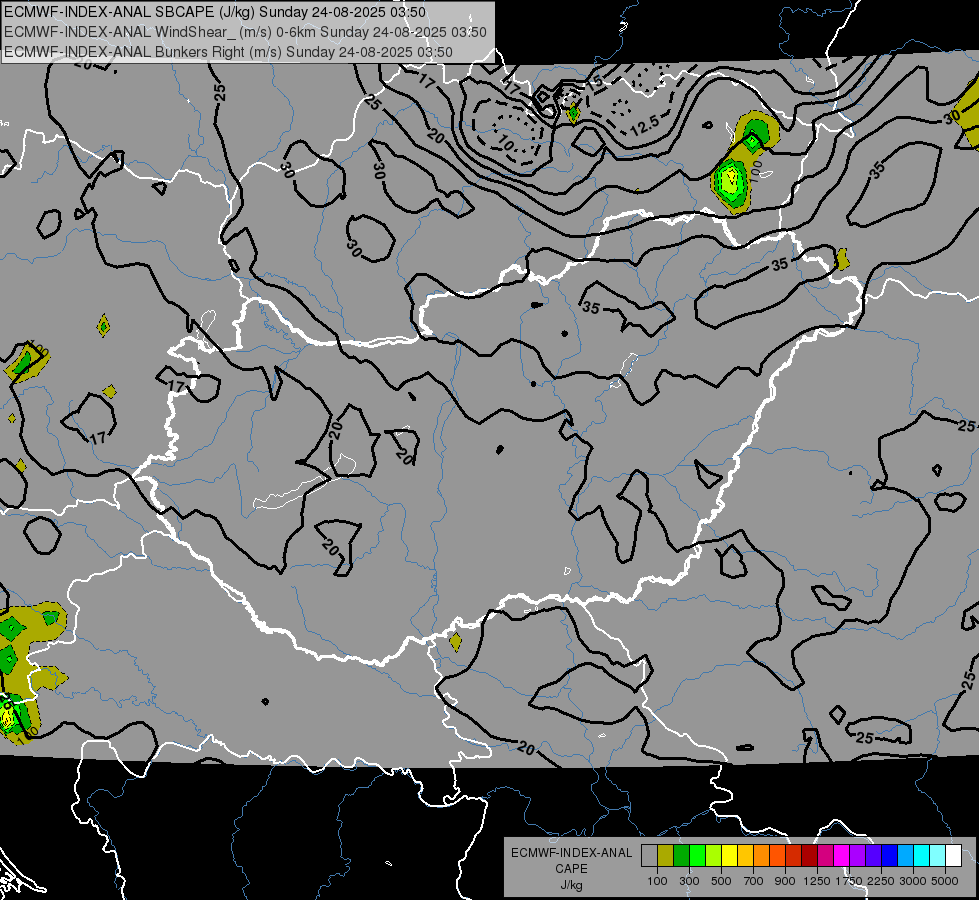Pick the dark maroon red legend swatch
This screenshot has height=900, width=979.
[809, 856]
